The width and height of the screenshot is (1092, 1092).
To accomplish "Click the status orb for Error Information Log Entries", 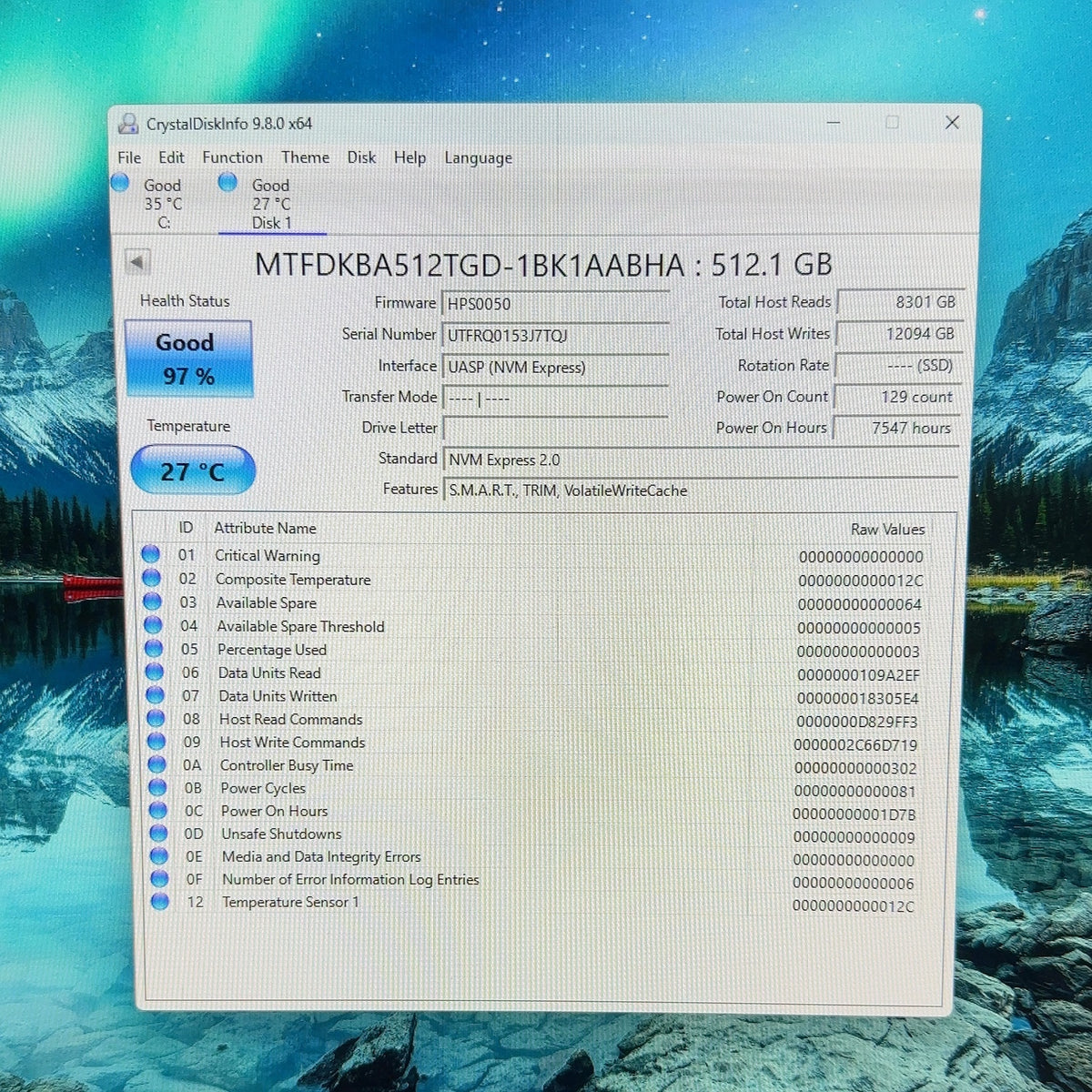I will click(160, 878).
